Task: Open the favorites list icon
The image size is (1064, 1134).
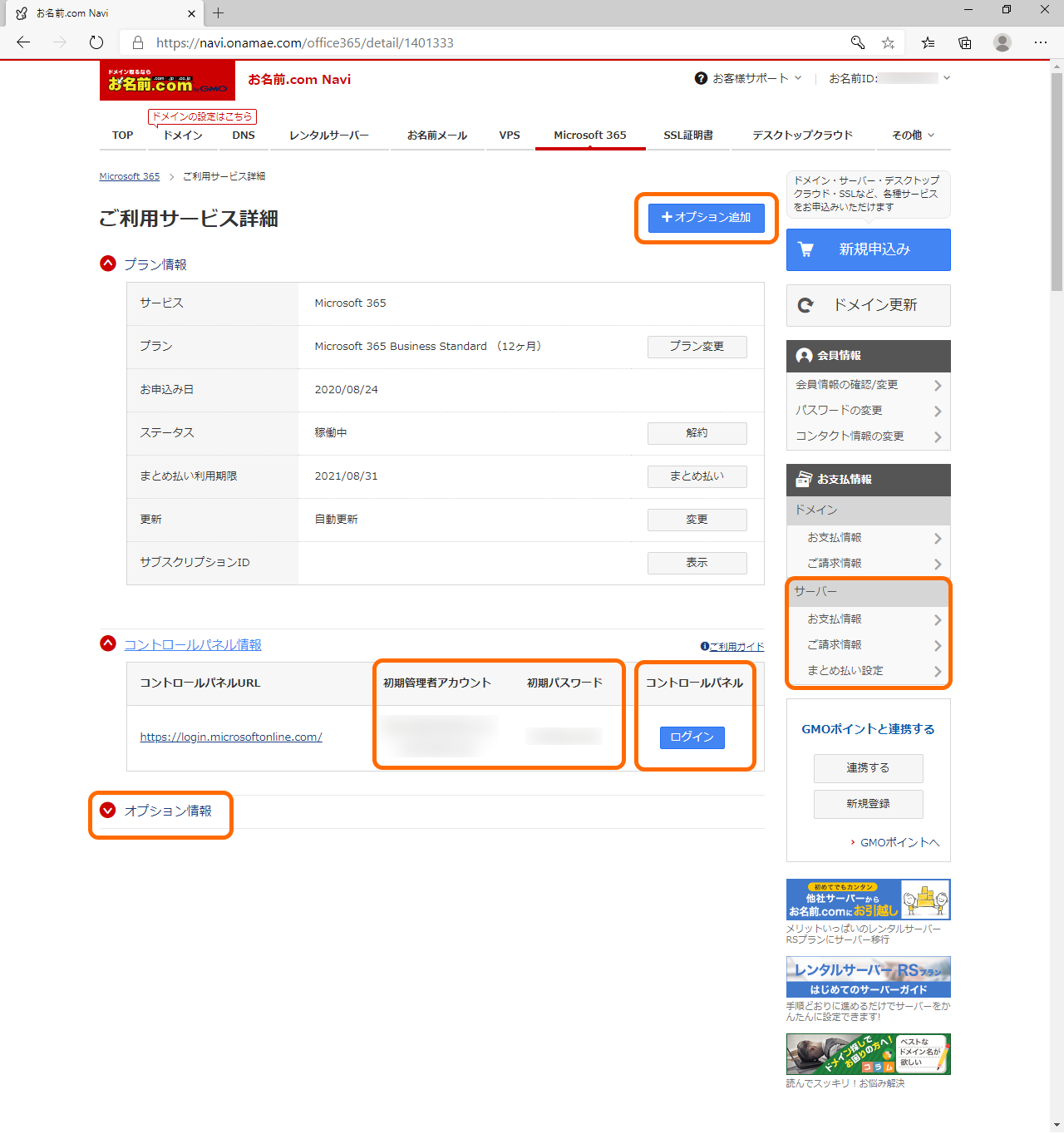Action: tap(928, 42)
